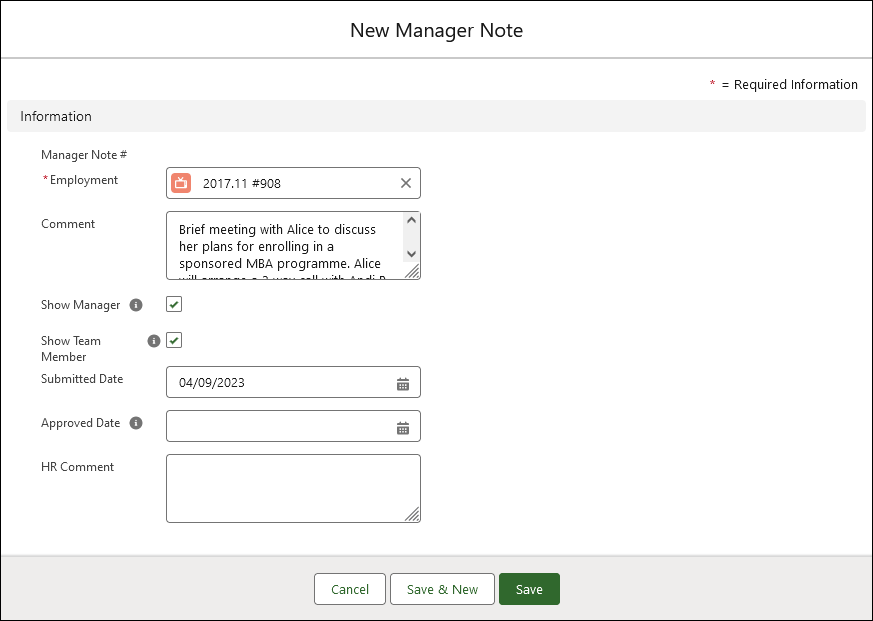Click into the HR Comment text area

[293, 488]
